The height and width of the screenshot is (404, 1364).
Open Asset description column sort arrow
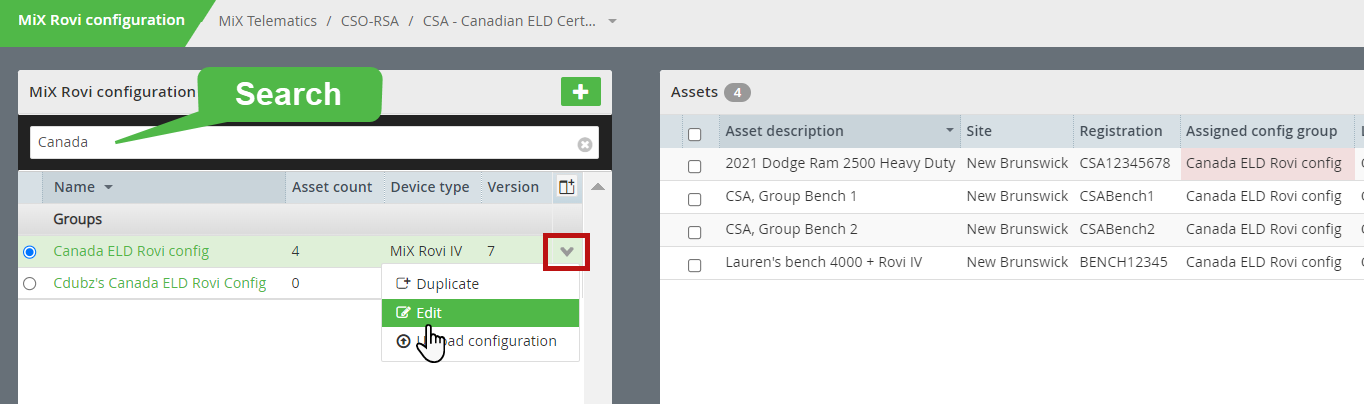(x=949, y=131)
